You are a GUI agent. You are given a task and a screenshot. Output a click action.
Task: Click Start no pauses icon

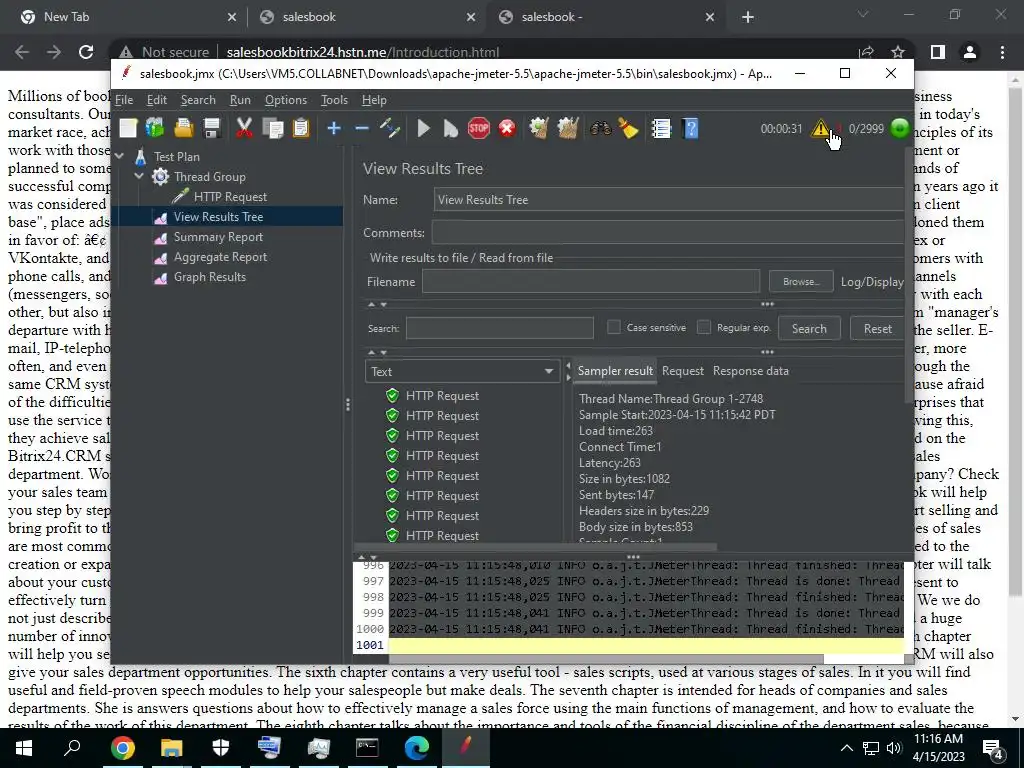(x=451, y=128)
